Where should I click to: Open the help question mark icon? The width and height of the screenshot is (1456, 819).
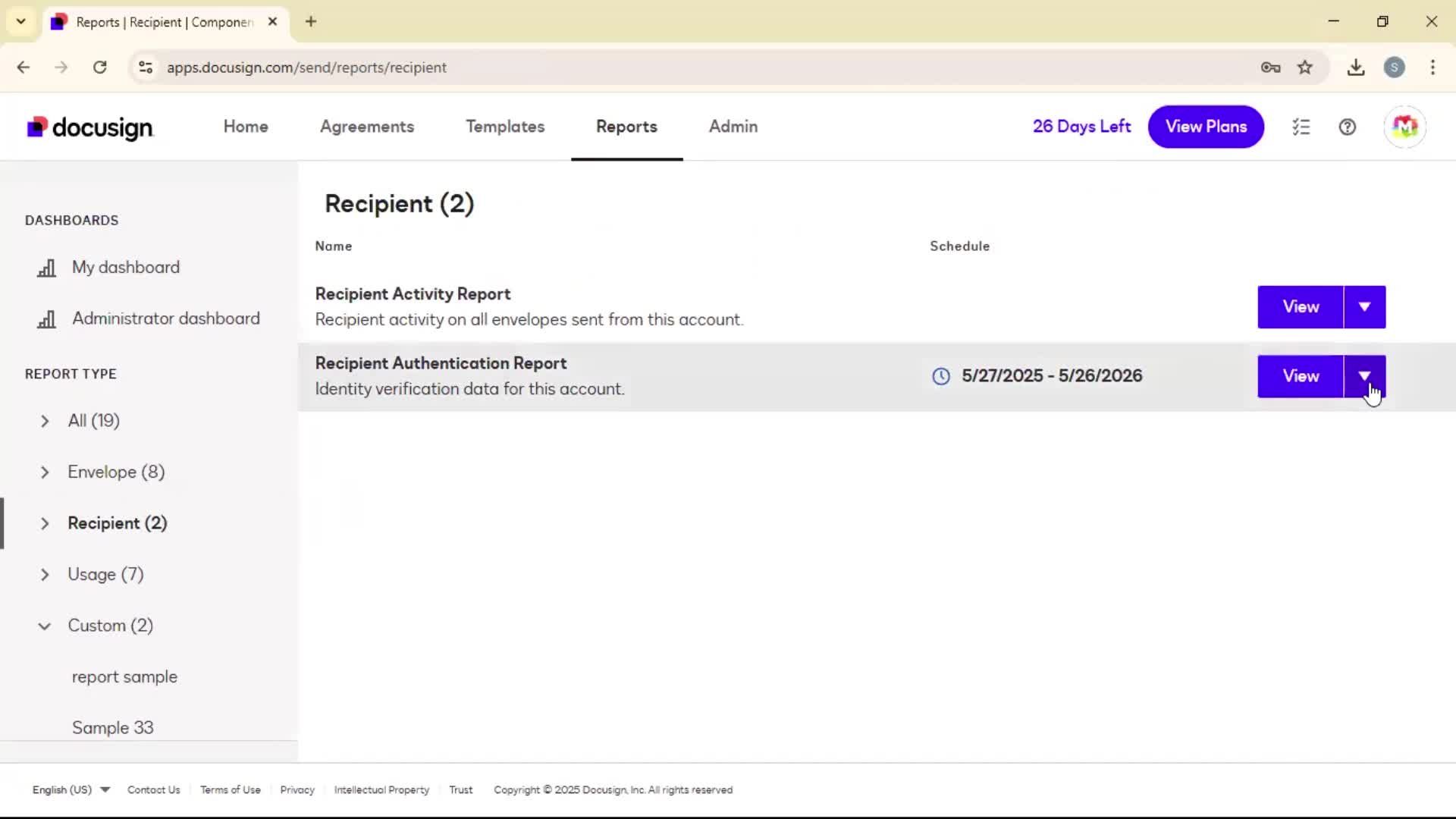click(x=1348, y=127)
